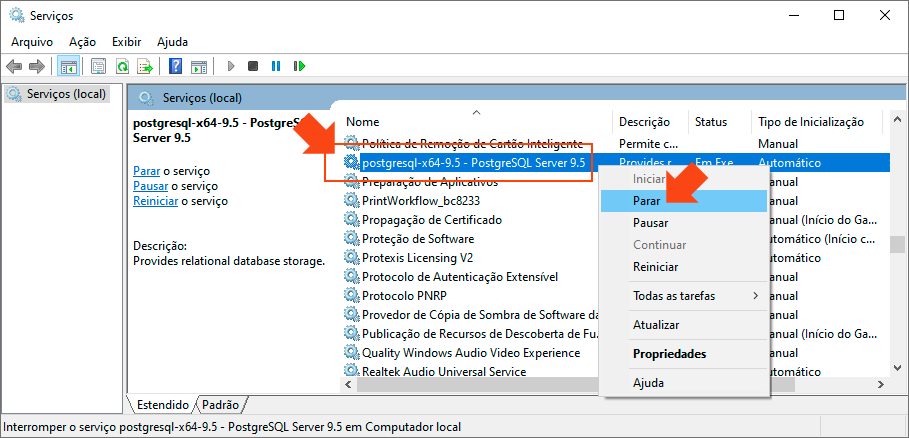Click the Pausar o serviço link
909x438 pixels.
(150, 186)
